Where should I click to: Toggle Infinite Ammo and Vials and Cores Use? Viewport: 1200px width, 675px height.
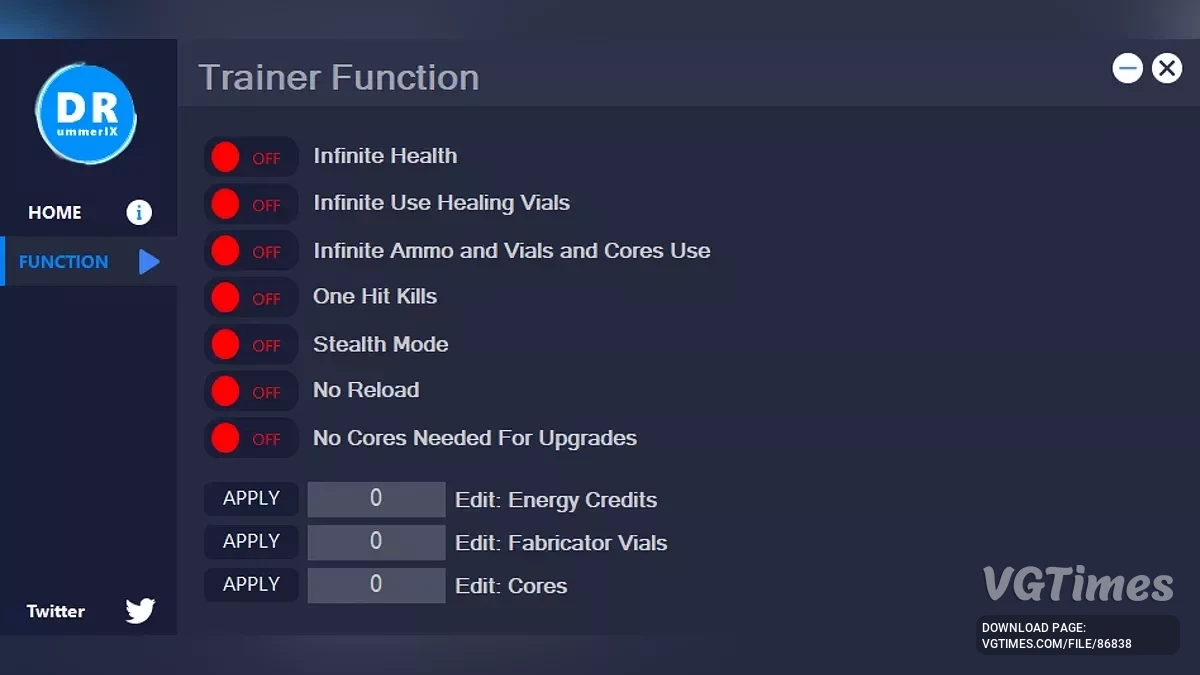click(x=250, y=251)
